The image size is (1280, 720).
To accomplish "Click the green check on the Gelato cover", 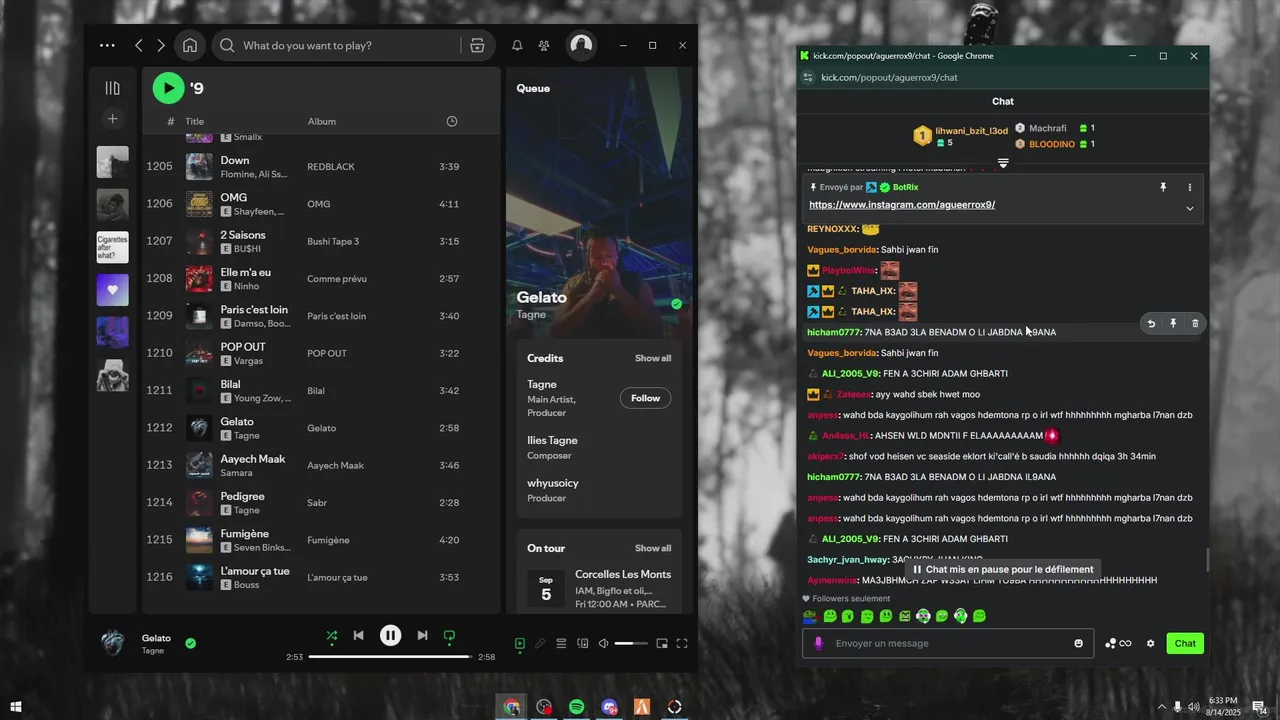I will 677,304.
